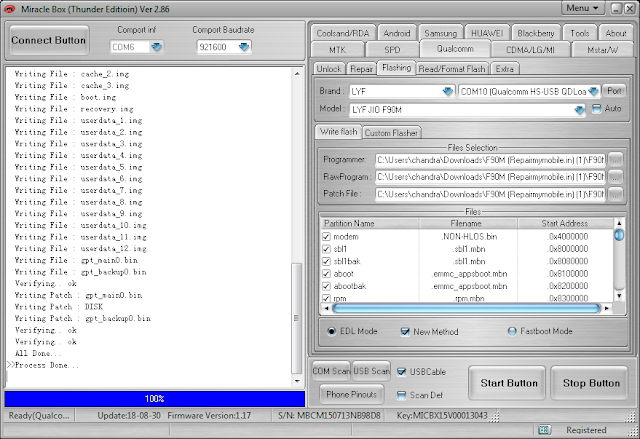Screen dimensions: 640x439
Task: Click the USB Scan button
Action: pos(371,371)
